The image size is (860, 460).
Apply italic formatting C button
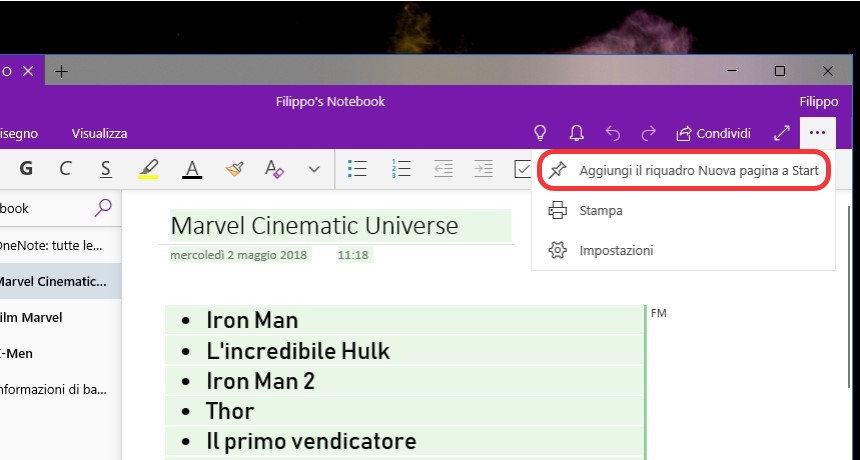coord(65,168)
